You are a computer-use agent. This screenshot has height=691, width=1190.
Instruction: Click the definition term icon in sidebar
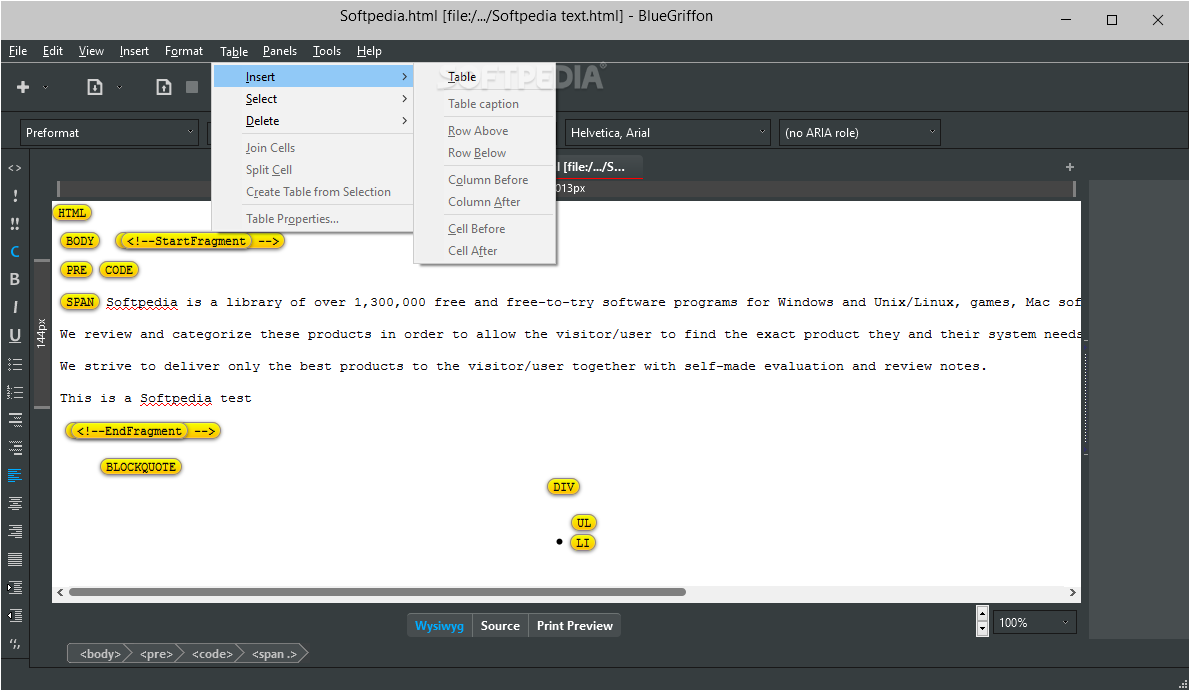14,419
